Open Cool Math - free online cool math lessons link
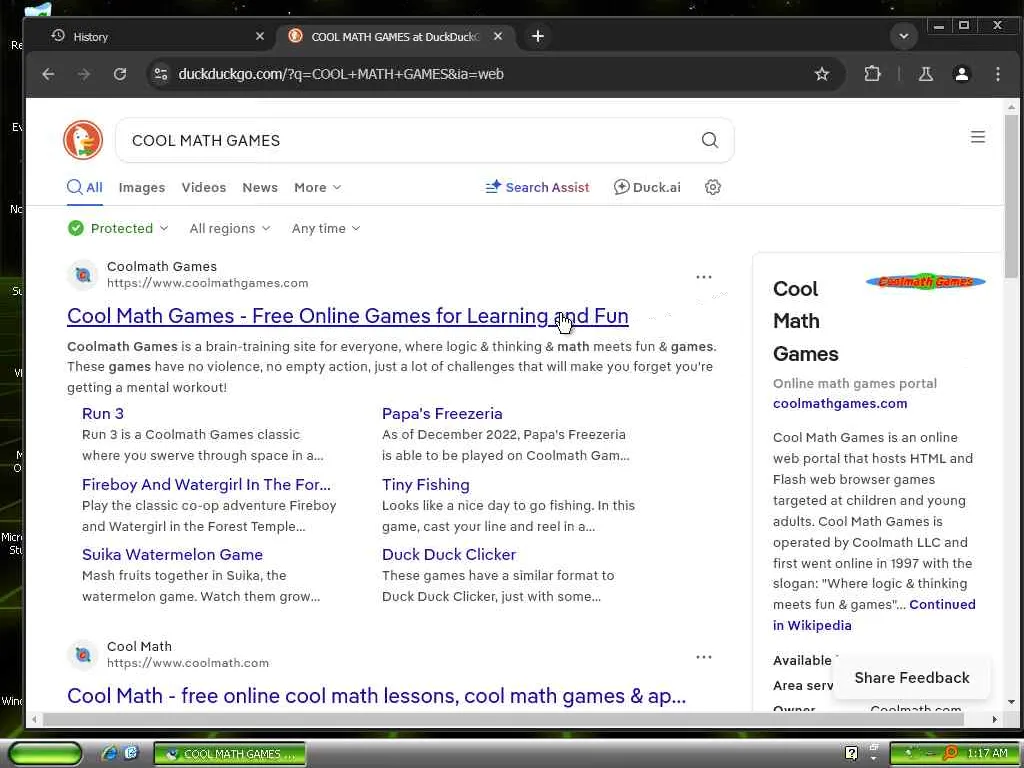This screenshot has width=1024, height=768. (377, 696)
